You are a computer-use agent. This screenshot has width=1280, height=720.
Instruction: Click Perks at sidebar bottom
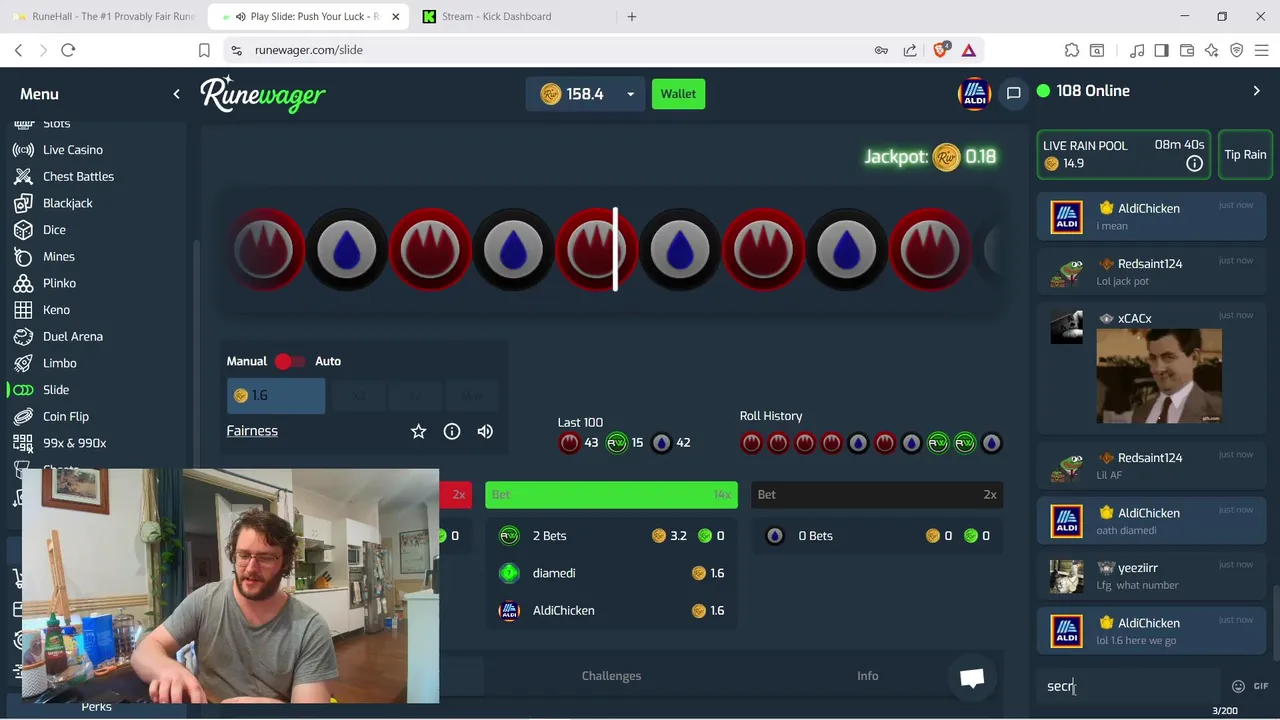tap(96, 707)
